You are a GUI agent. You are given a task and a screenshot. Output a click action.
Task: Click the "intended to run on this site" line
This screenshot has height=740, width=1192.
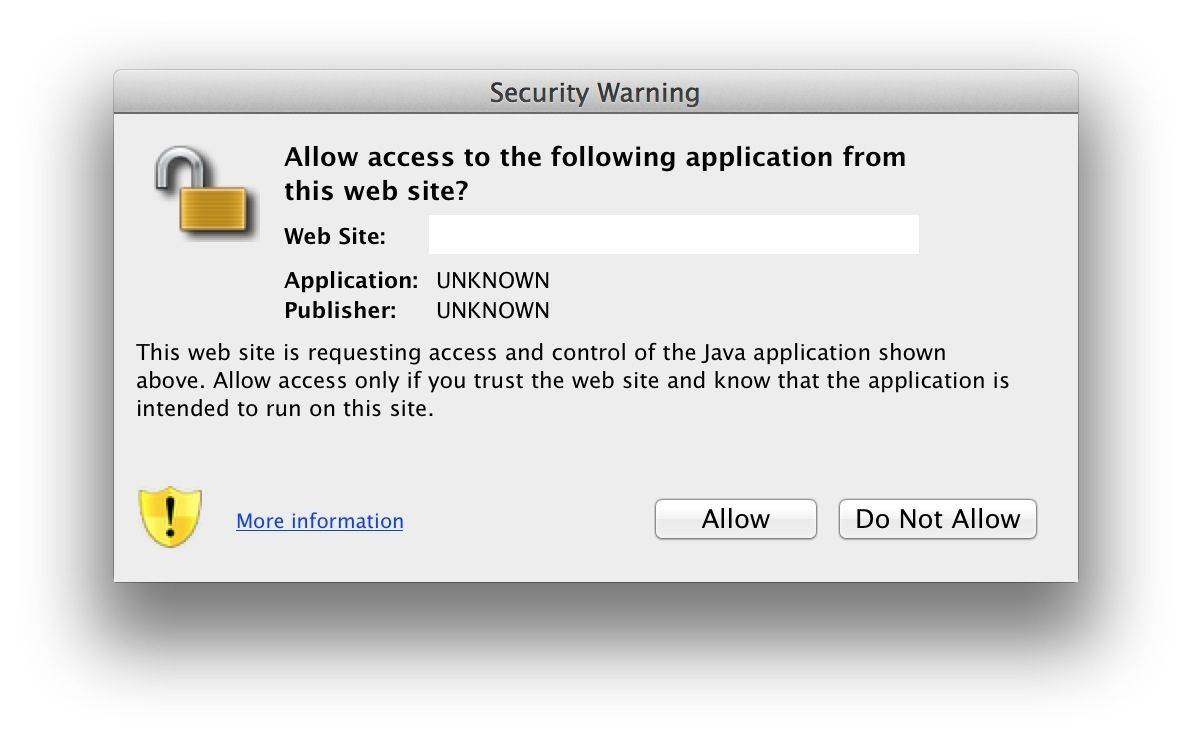(285, 408)
